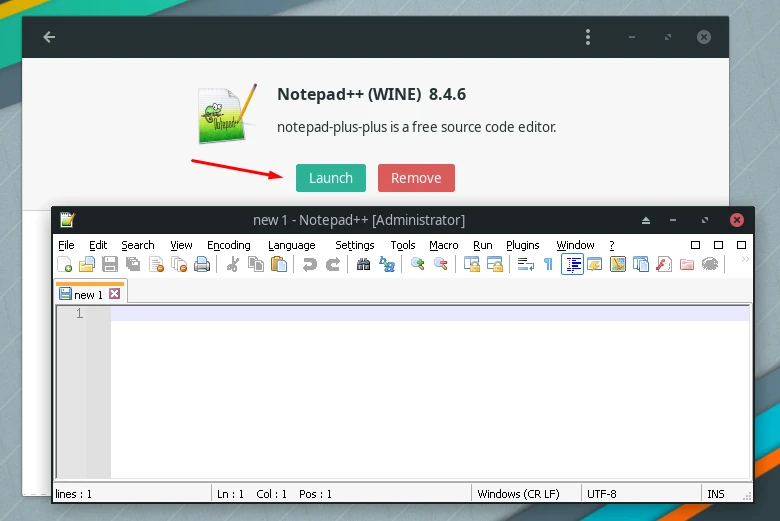Open the Document Map icon
The image size is (780, 521).
pyautogui.click(x=617, y=264)
